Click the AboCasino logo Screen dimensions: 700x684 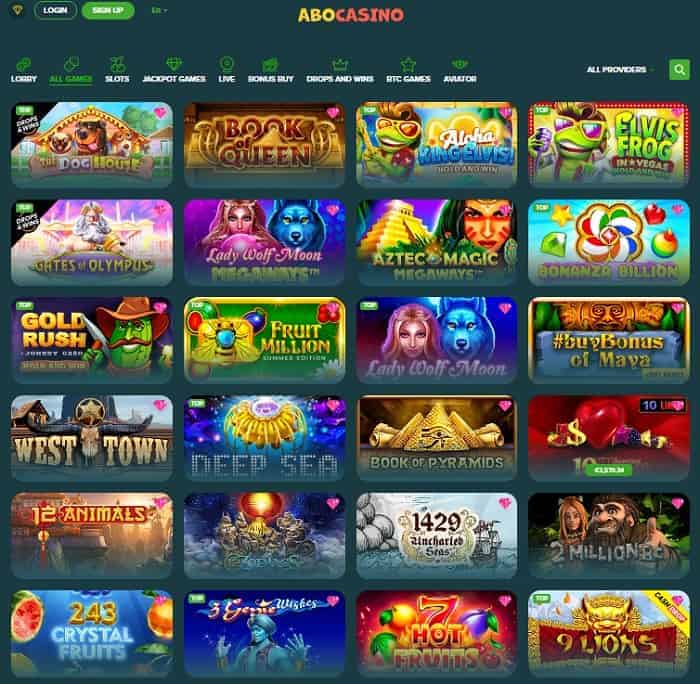(351, 15)
